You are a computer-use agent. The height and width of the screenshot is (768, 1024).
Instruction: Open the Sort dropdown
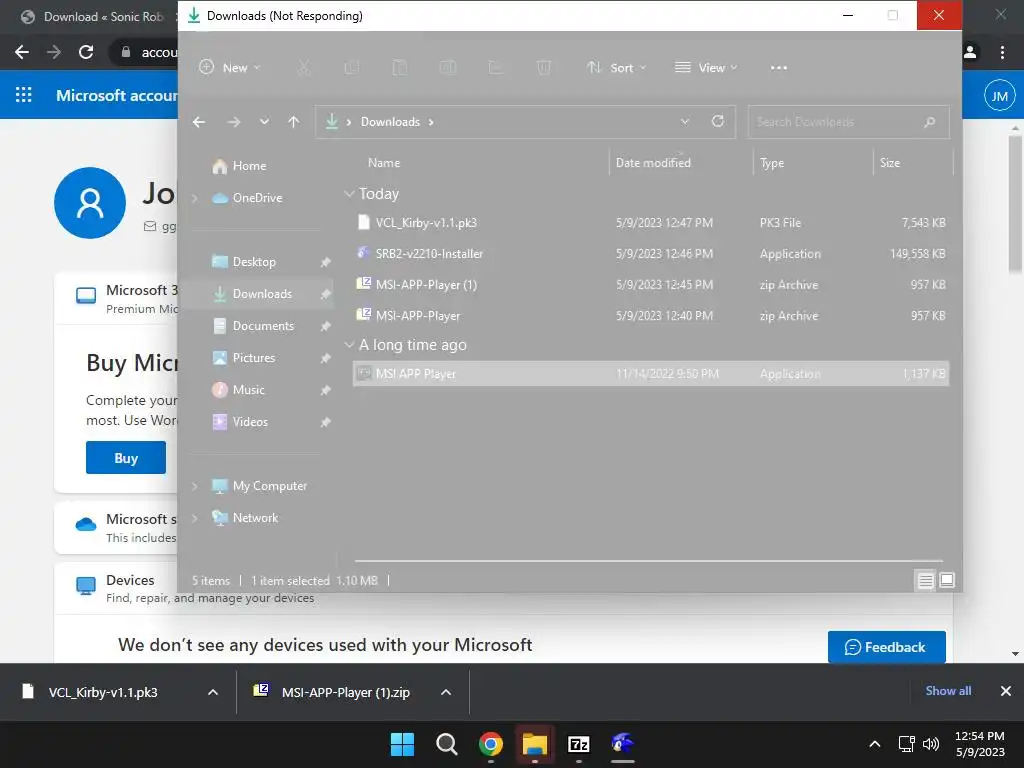[x=616, y=67]
